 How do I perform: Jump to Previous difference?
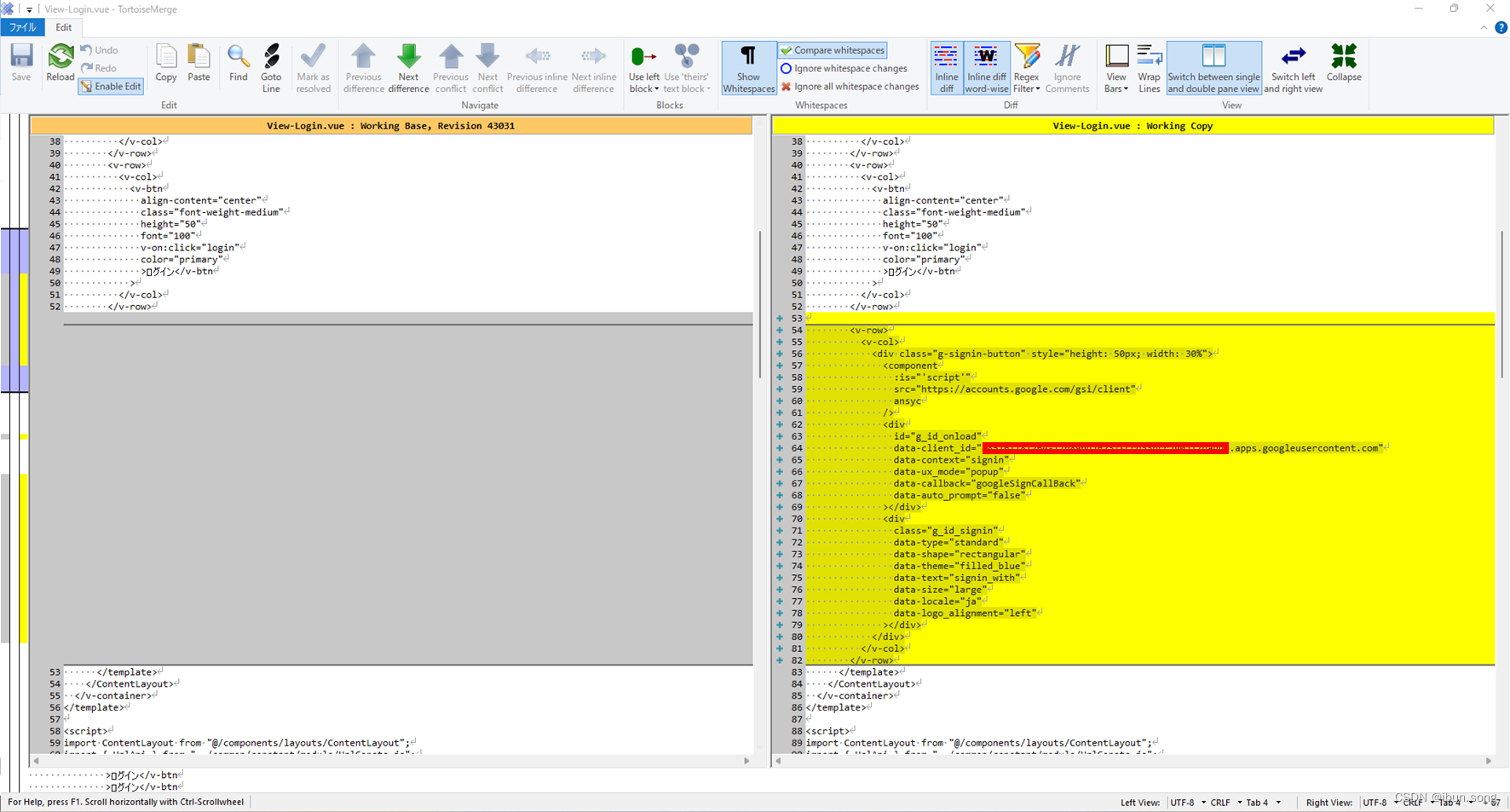click(x=364, y=68)
